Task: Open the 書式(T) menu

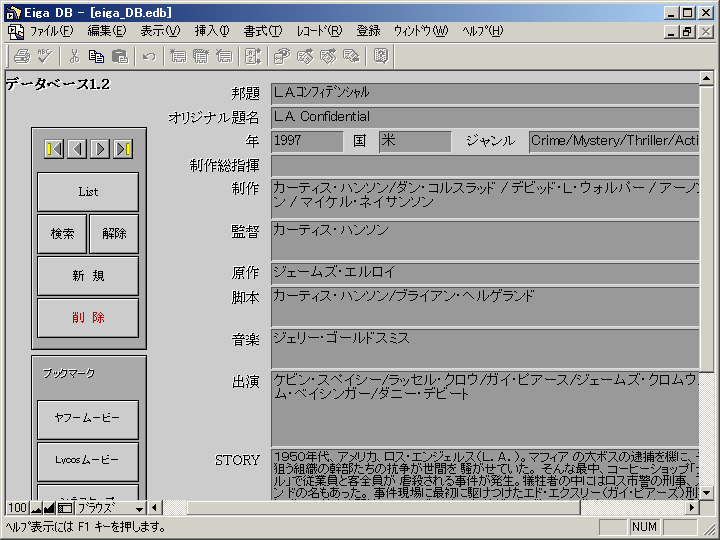Action: [x=263, y=31]
